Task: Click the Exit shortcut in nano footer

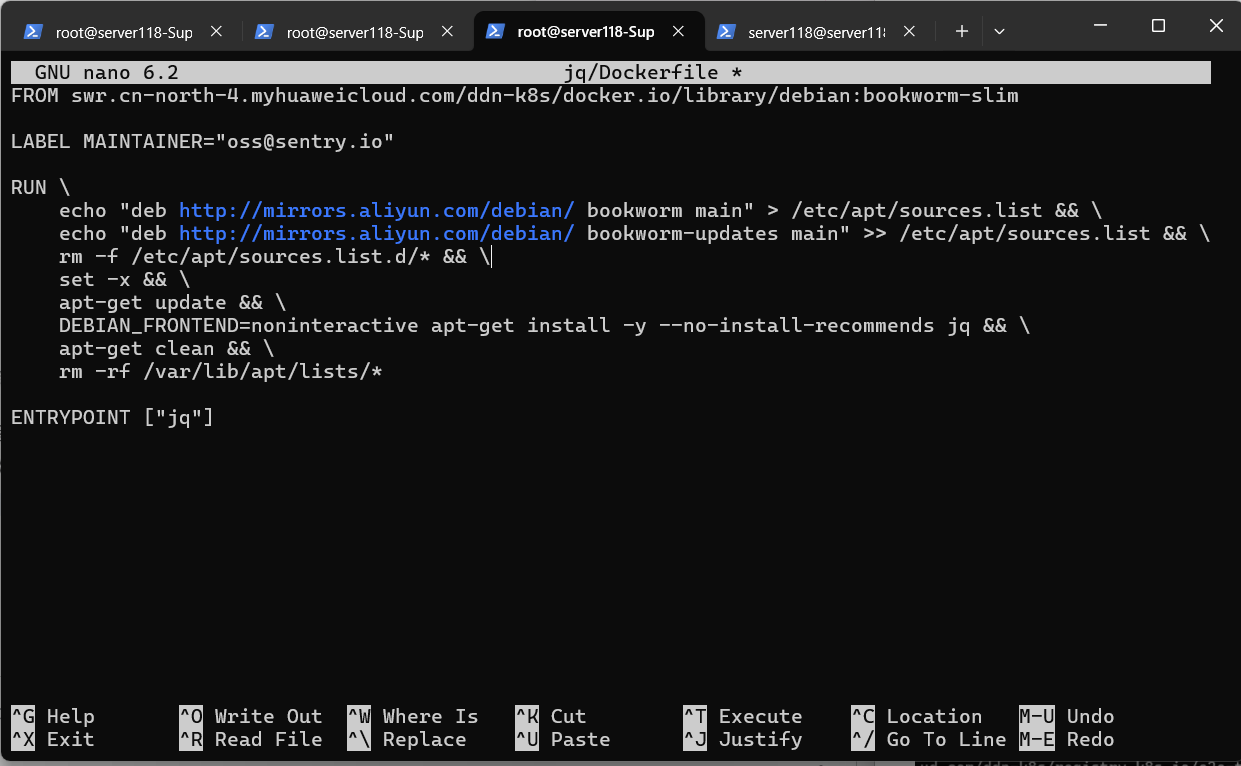Action: click(x=70, y=739)
